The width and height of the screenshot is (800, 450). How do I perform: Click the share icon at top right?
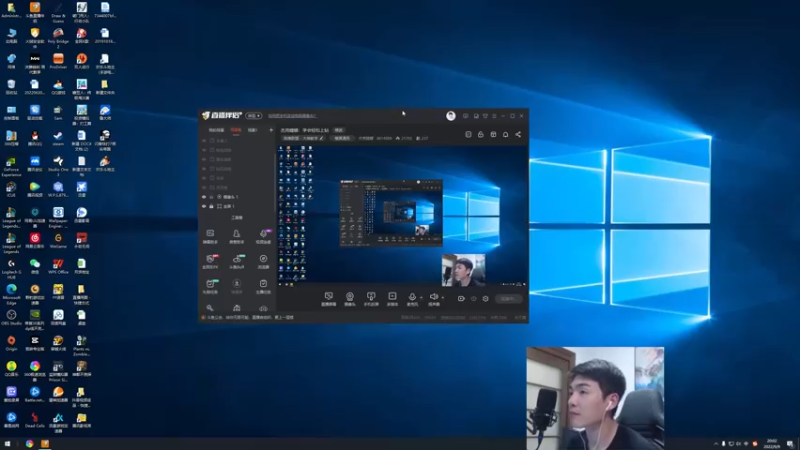pos(518,134)
